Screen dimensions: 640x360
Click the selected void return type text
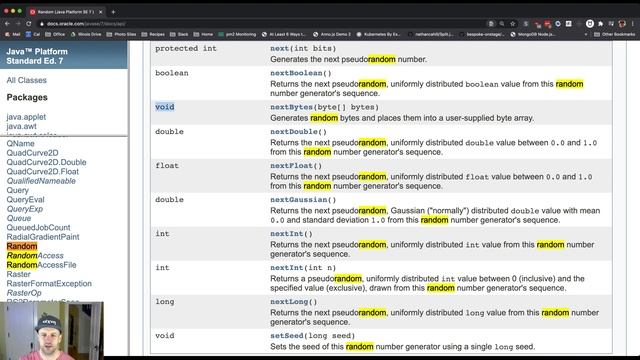click(x=164, y=107)
